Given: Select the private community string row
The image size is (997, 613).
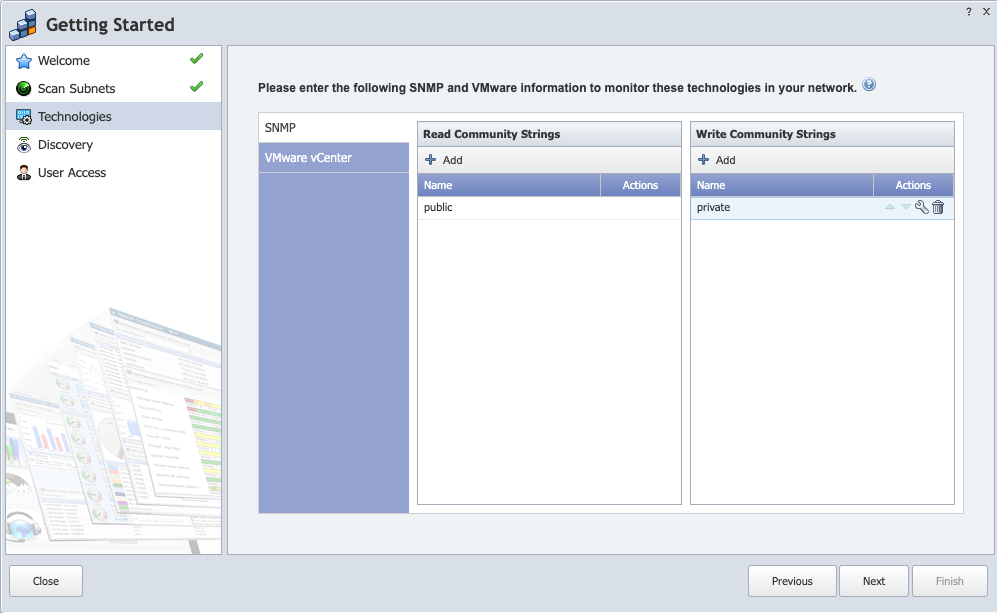Looking at the screenshot, I should (822, 208).
